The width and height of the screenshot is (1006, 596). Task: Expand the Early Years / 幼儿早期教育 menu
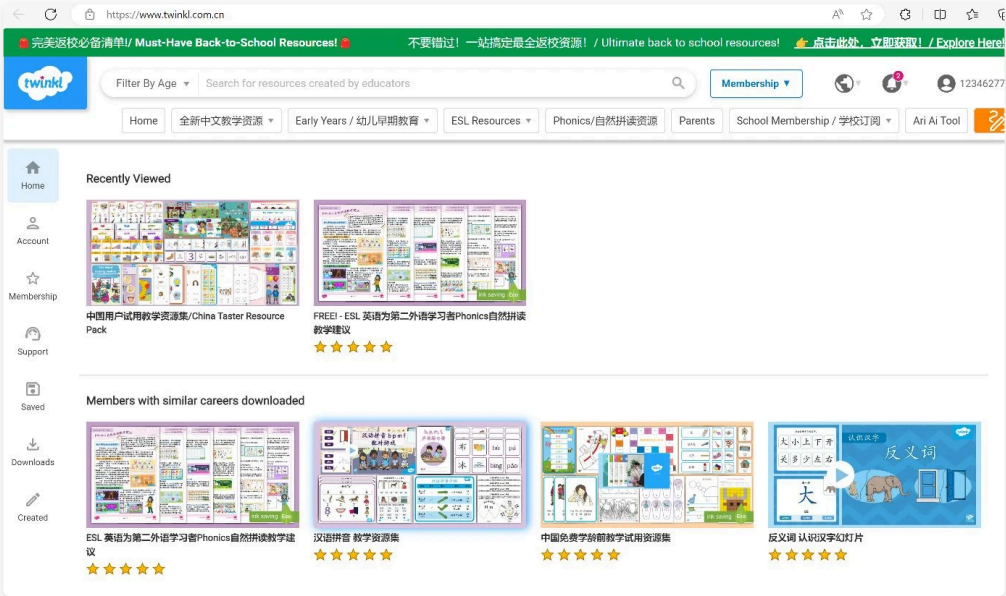pyautogui.click(x=362, y=121)
